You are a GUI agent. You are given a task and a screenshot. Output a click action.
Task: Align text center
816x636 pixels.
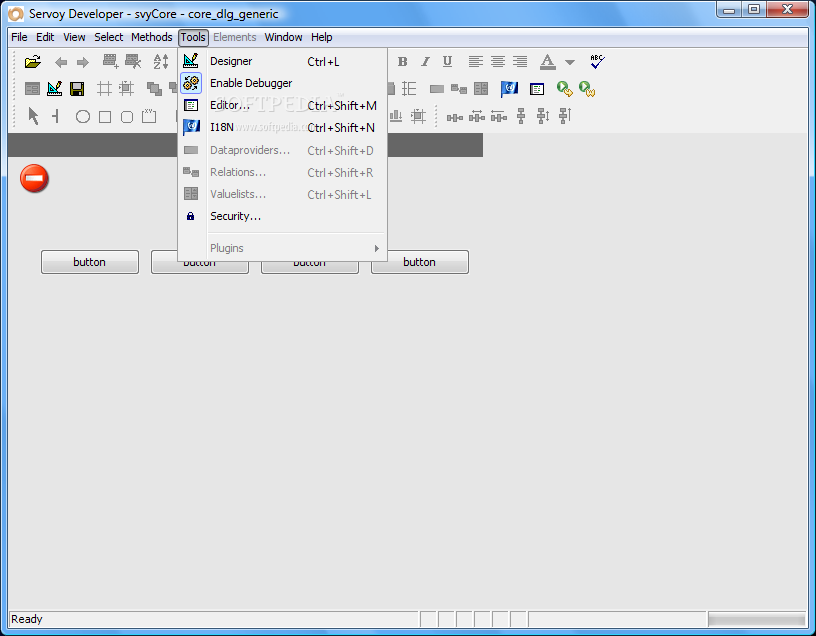click(x=498, y=61)
